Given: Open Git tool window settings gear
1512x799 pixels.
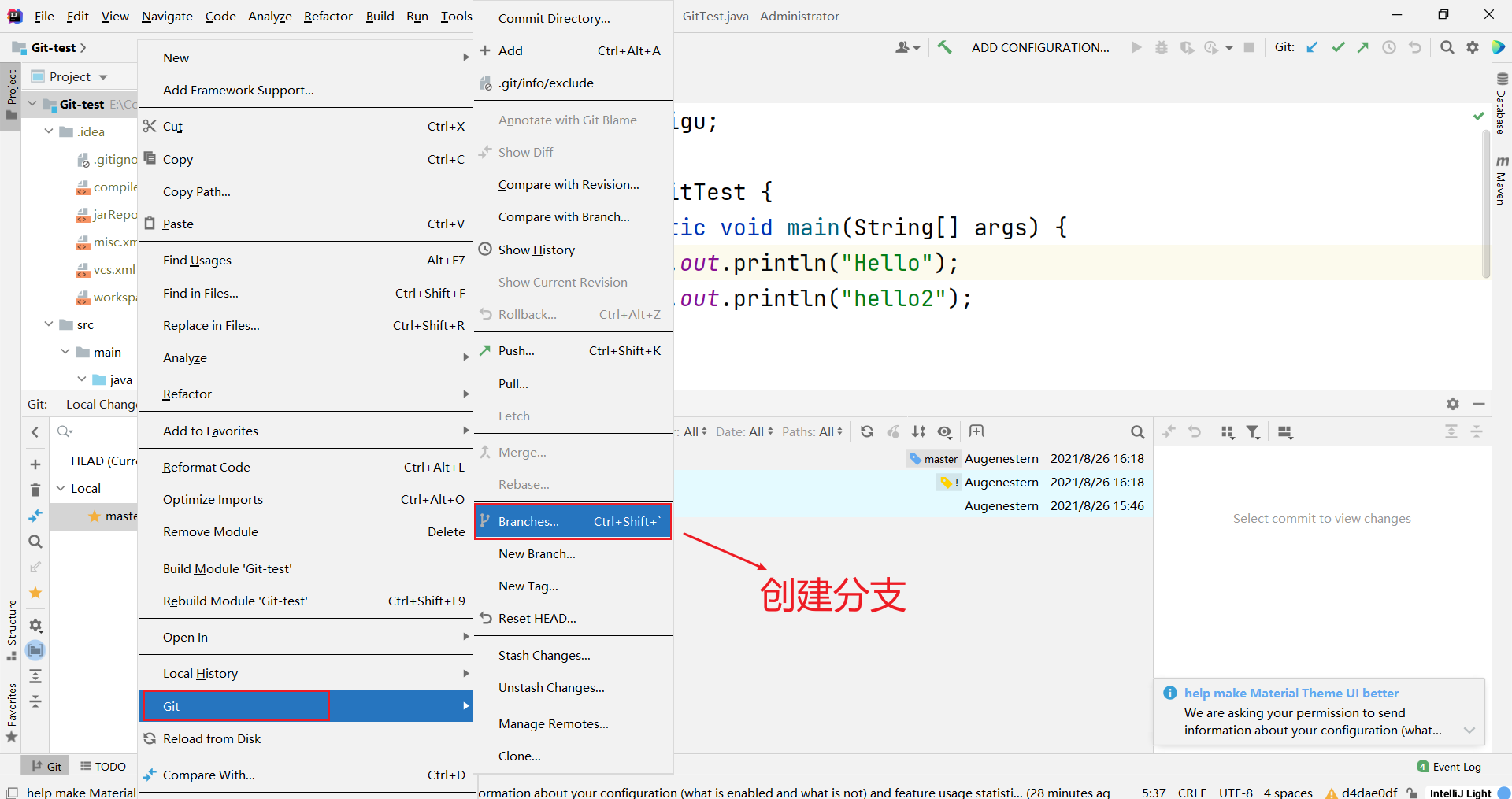Looking at the screenshot, I should [1453, 403].
